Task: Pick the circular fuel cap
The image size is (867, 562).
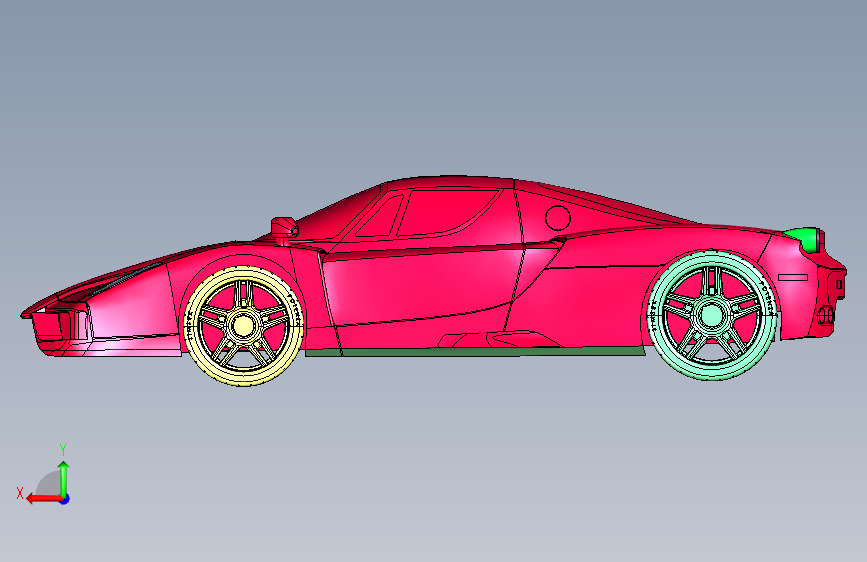Action: pyautogui.click(x=557, y=217)
